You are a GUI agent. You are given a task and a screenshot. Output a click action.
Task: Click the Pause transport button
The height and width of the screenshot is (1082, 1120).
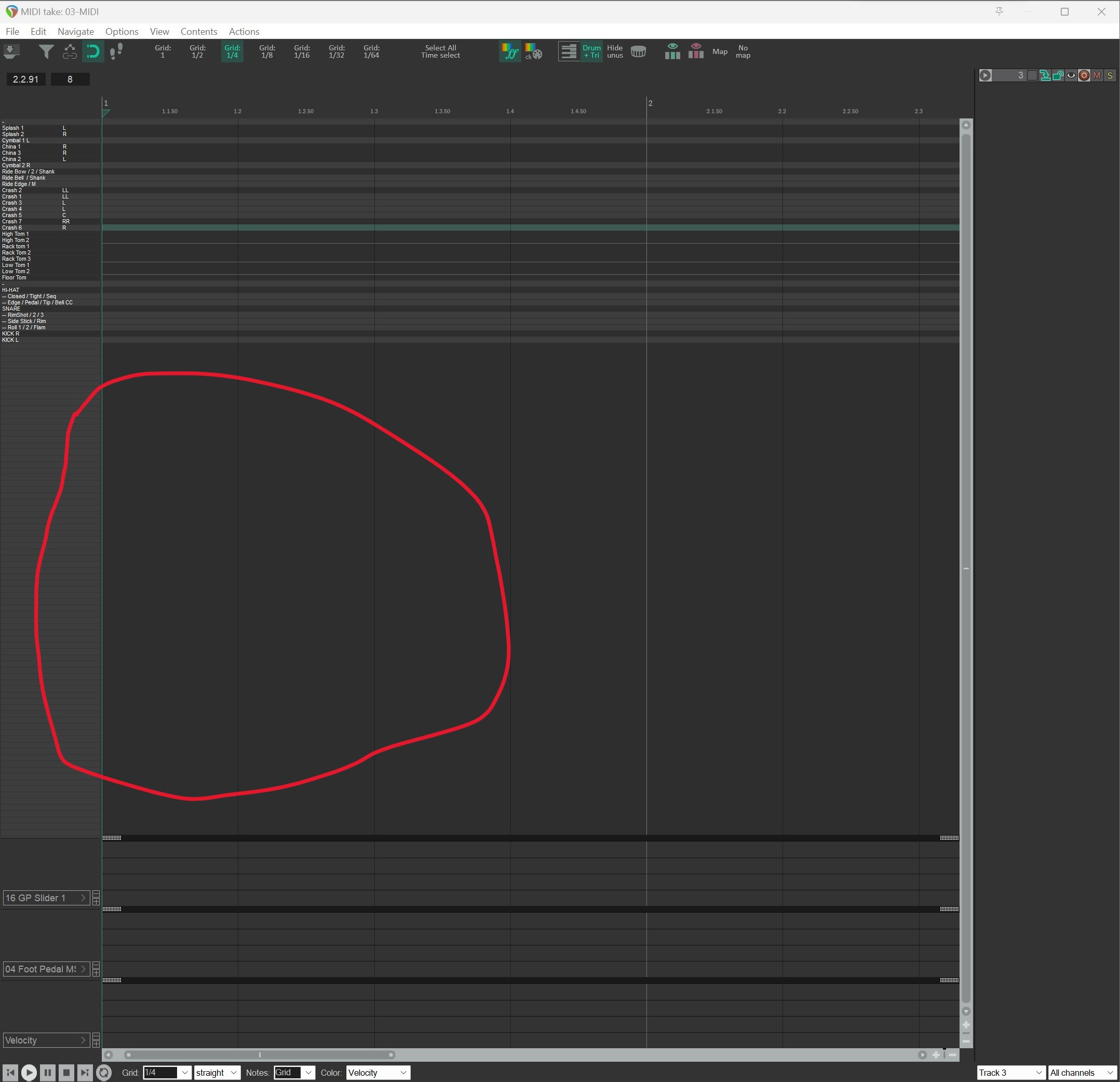point(48,1072)
